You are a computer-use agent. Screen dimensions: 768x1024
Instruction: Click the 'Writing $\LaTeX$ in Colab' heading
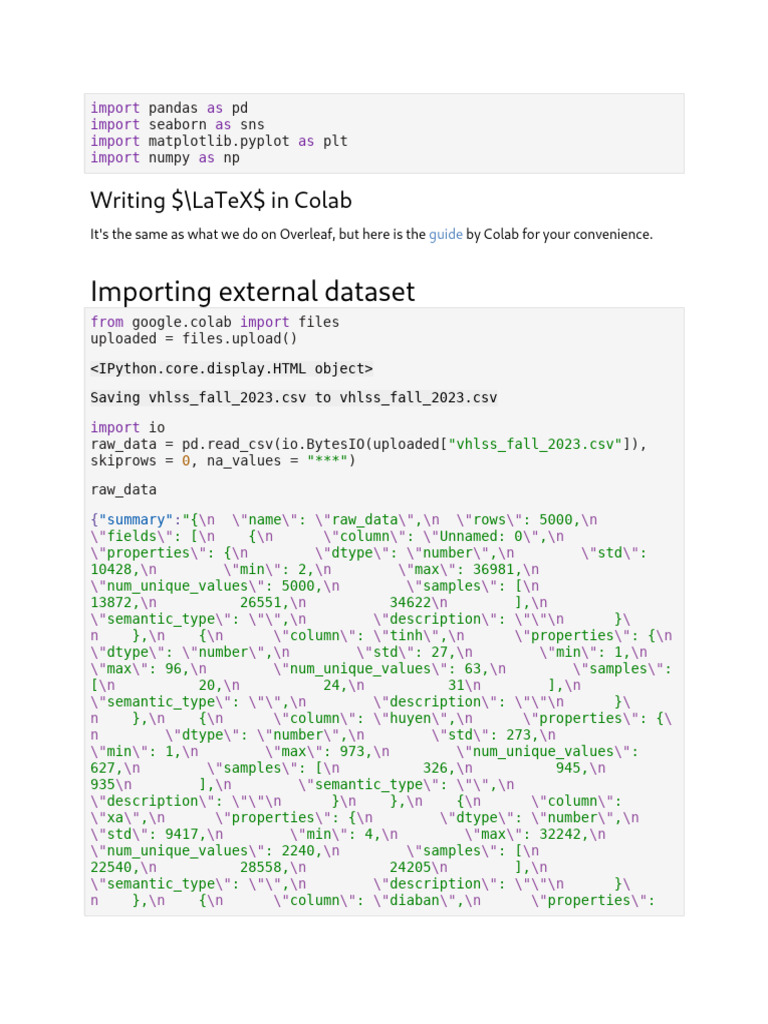click(221, 200)
